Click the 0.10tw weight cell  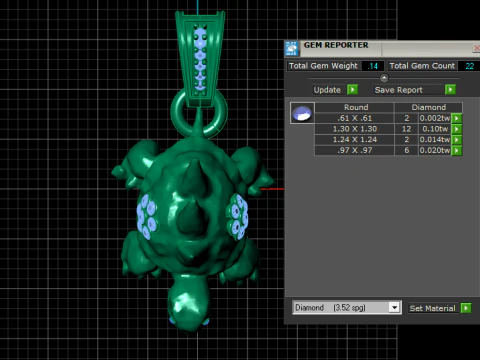point(435,129)
